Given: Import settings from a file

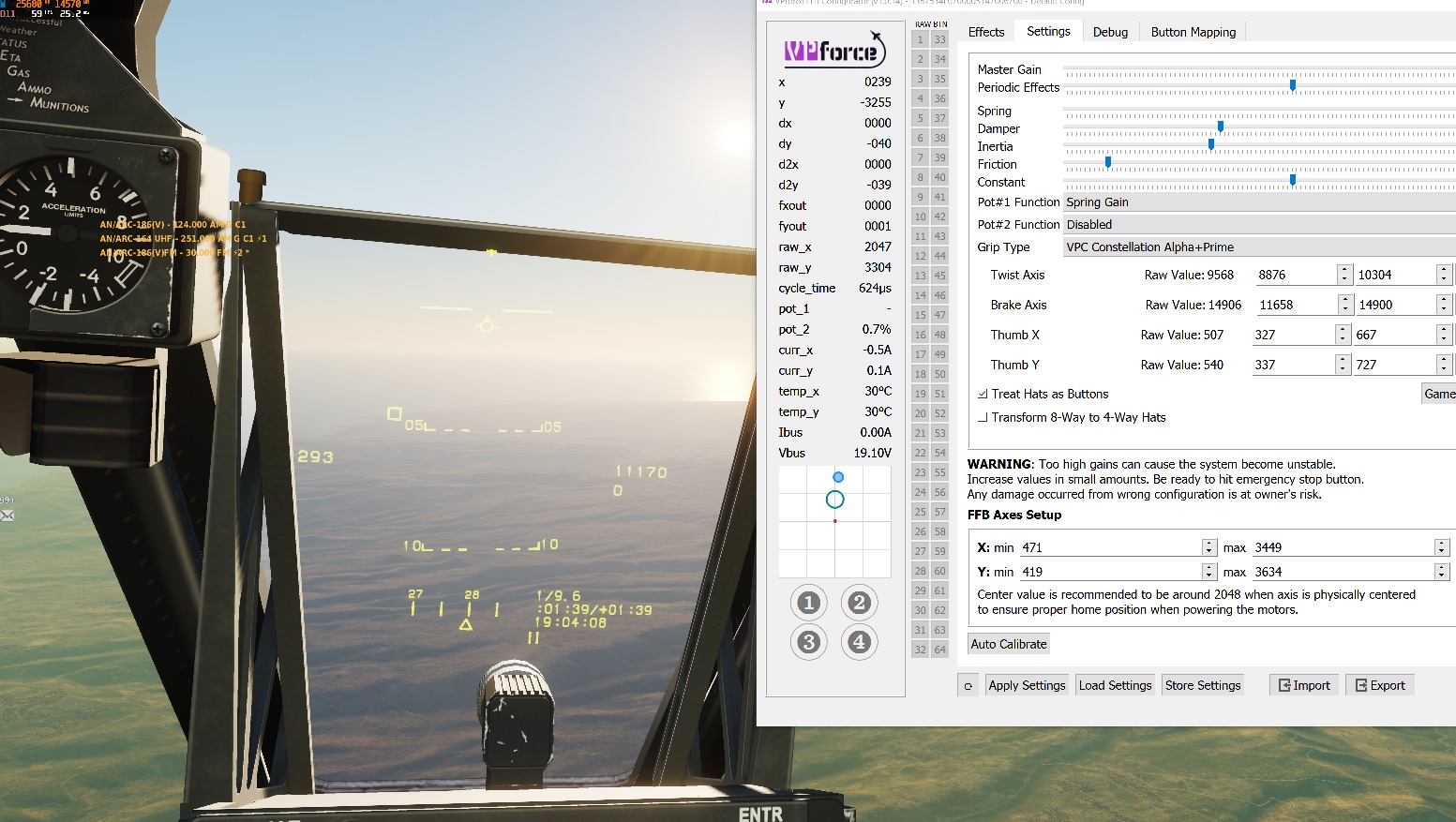Looking at the screenshot, I should (x=1305, y=685).
